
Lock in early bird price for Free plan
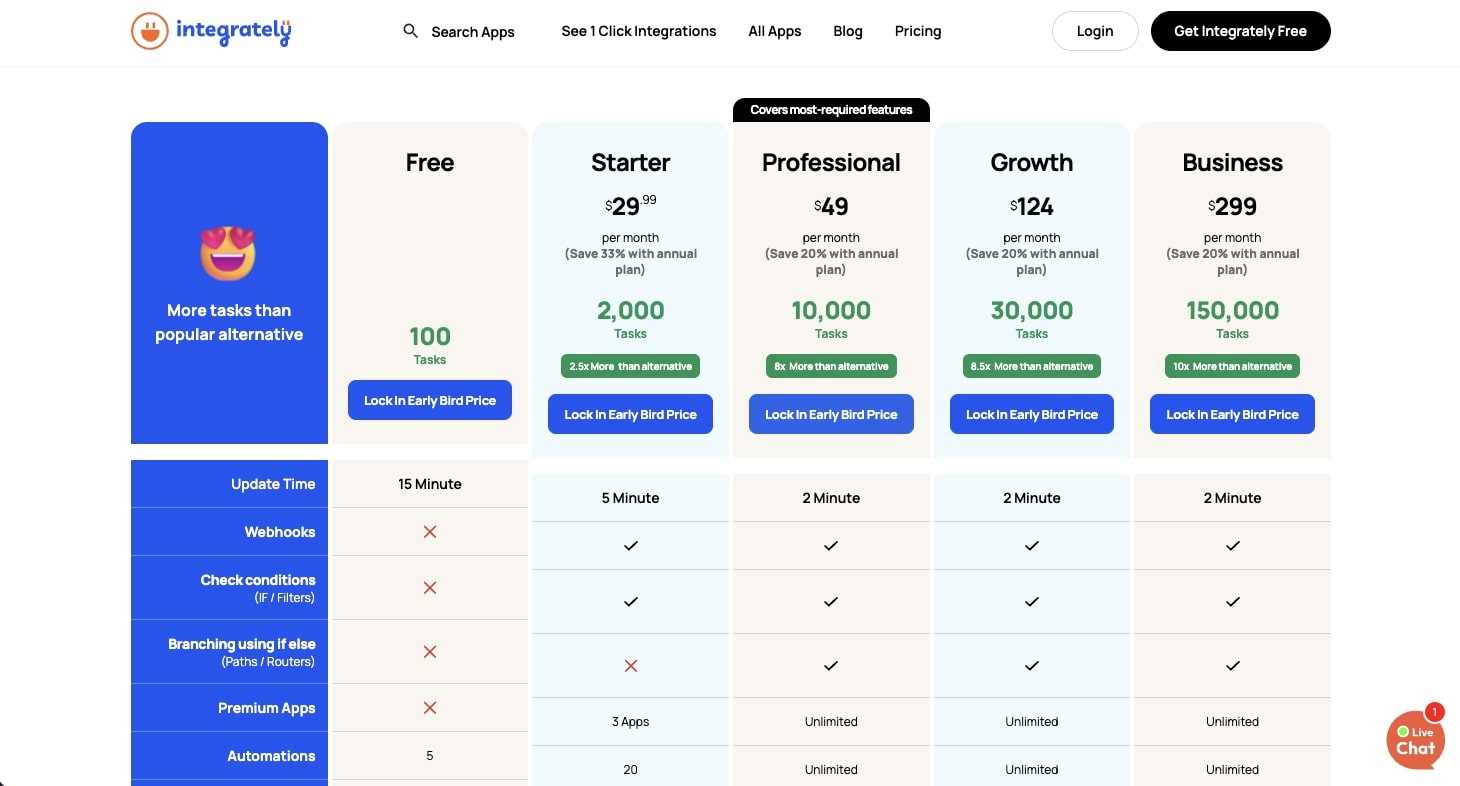pos(430,400)
